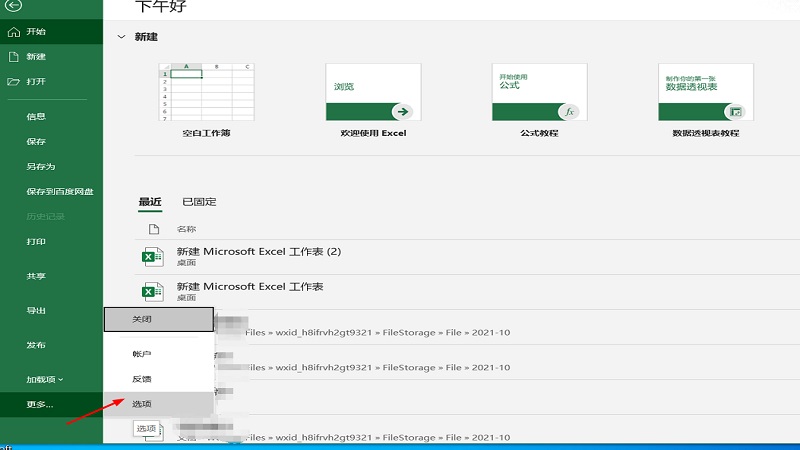Choose 帐户 in the popup menu
Viewport: 800px width, 450px height.
click(159, 354)
